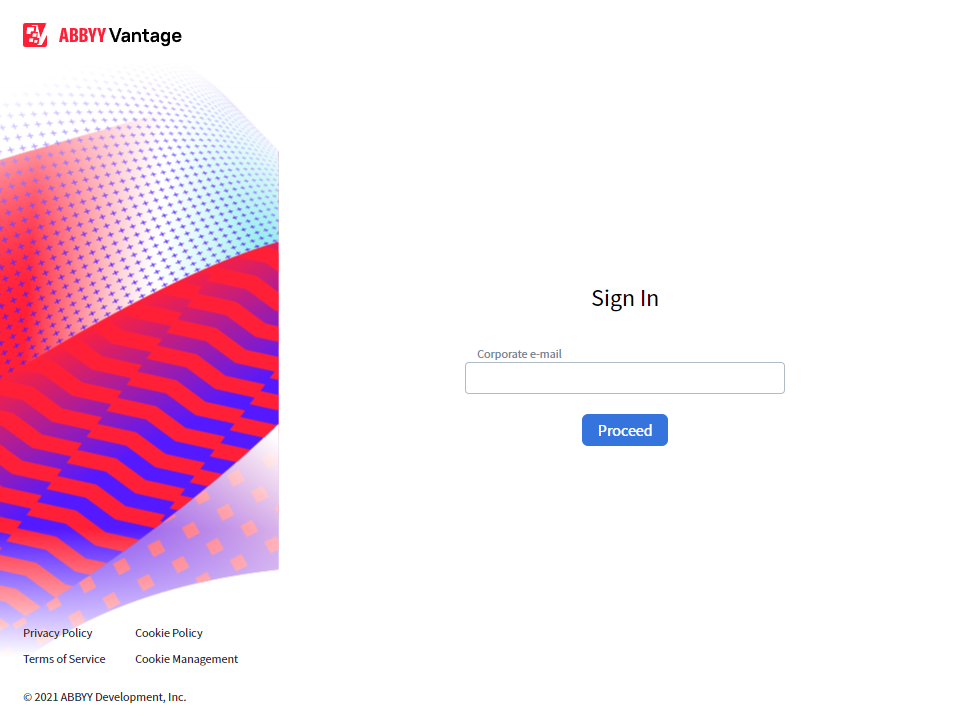This screenshot has width=969, height=728.
Task: Click the word Policy in Privacy Policy
Action: point(77,633)
